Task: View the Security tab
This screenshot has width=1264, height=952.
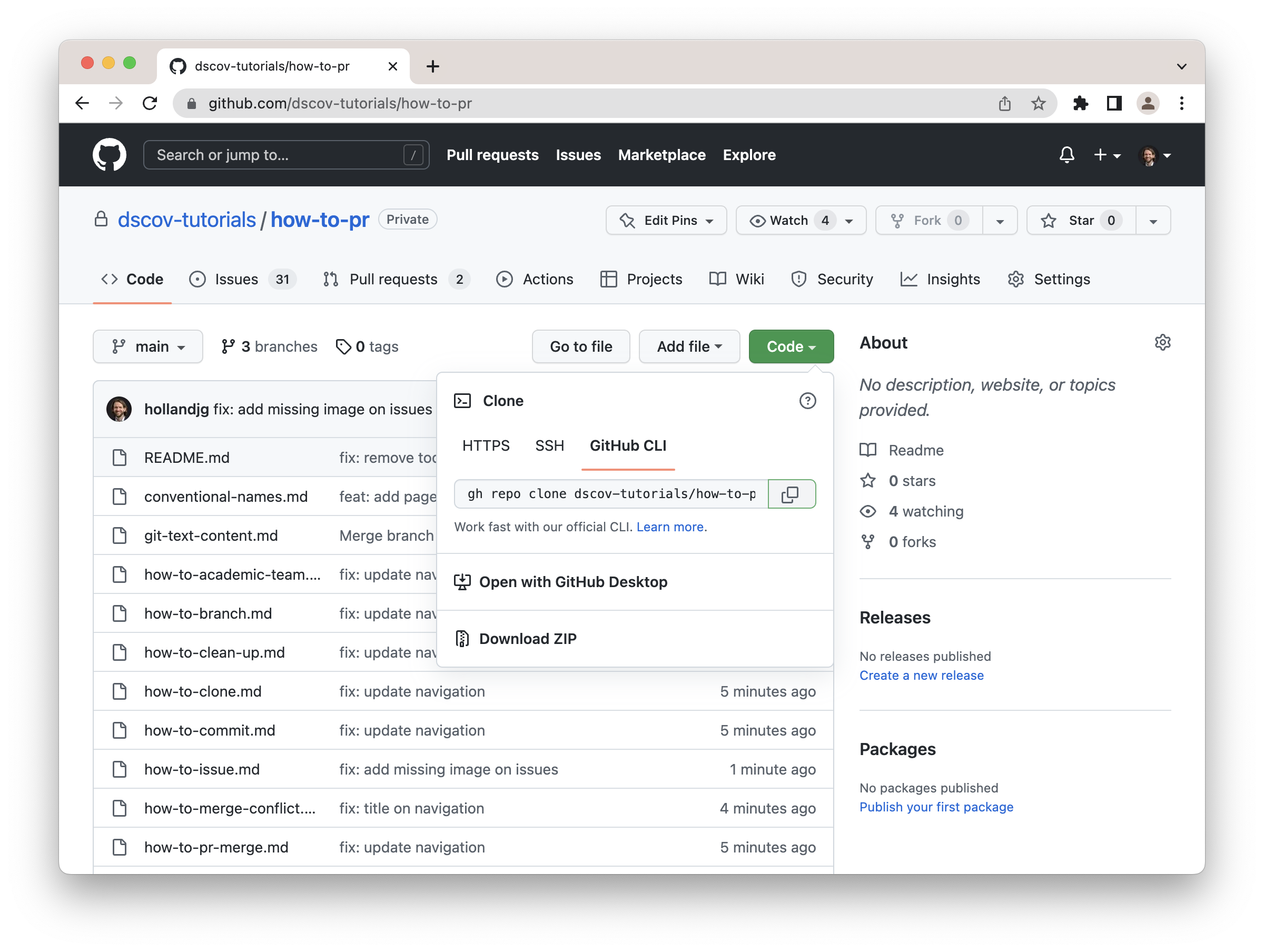Action: tap(832, 280)
